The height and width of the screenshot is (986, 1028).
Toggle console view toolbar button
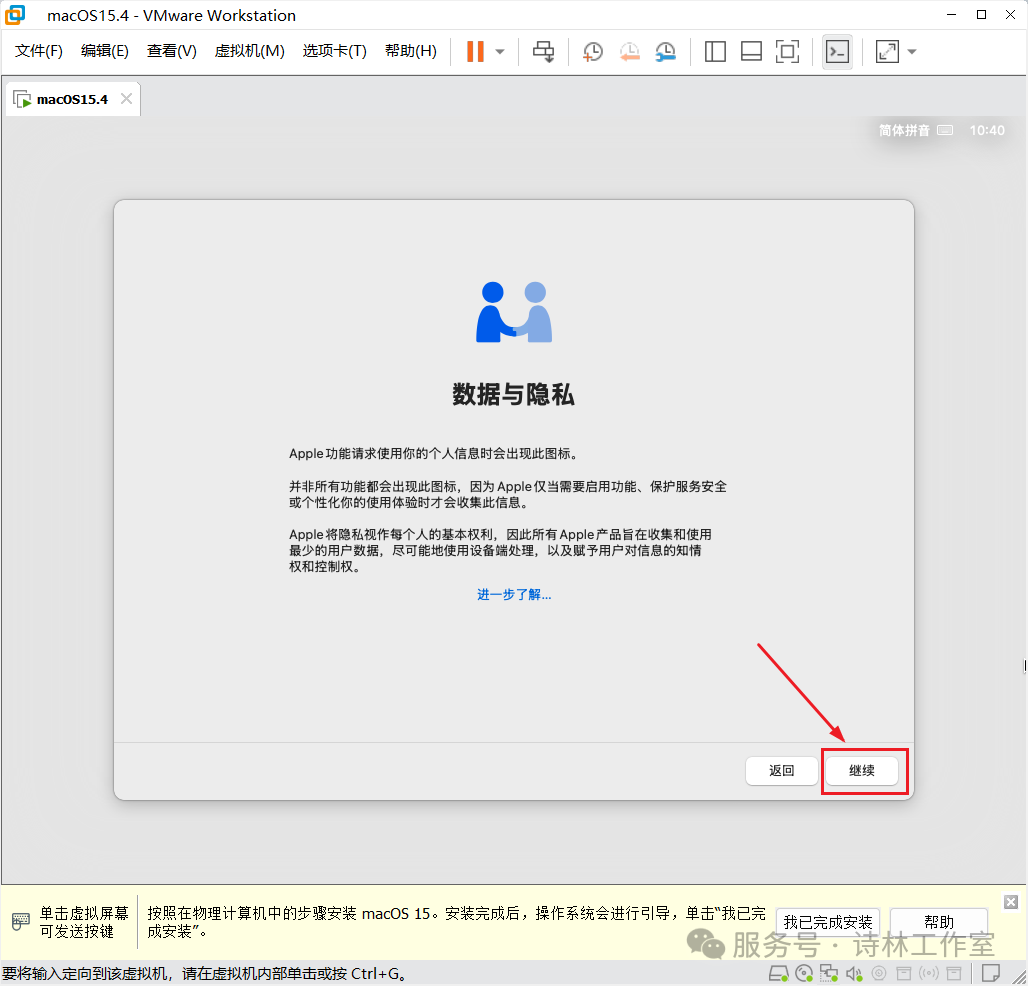(x=837, y=51)
